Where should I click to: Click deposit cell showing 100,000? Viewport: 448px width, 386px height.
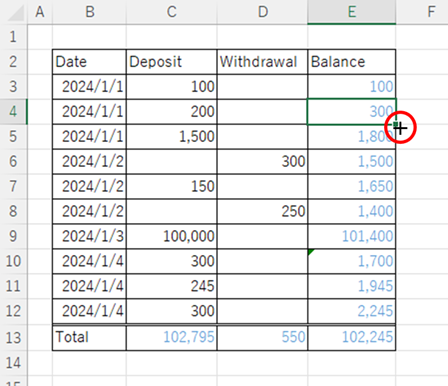172,236
